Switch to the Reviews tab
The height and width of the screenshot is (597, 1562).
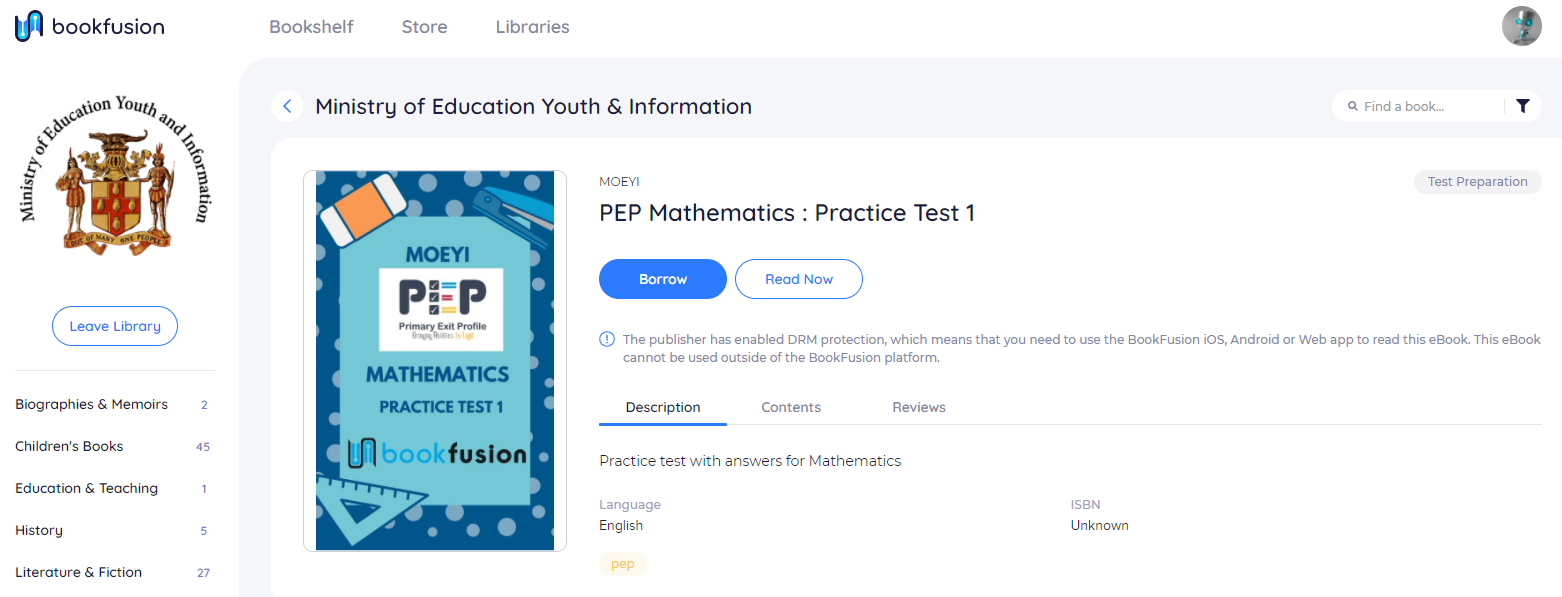coord(919,407)
